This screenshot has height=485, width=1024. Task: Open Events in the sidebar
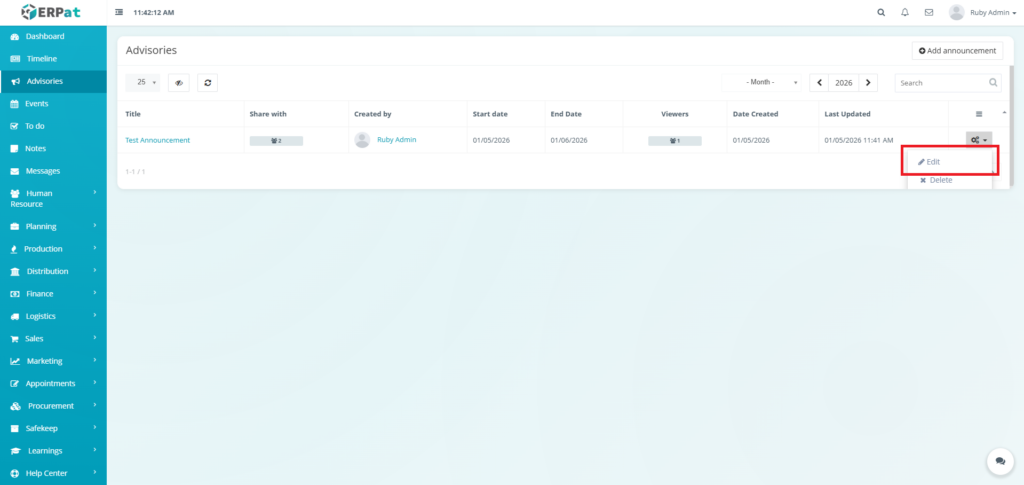click(x=36, y=103)
